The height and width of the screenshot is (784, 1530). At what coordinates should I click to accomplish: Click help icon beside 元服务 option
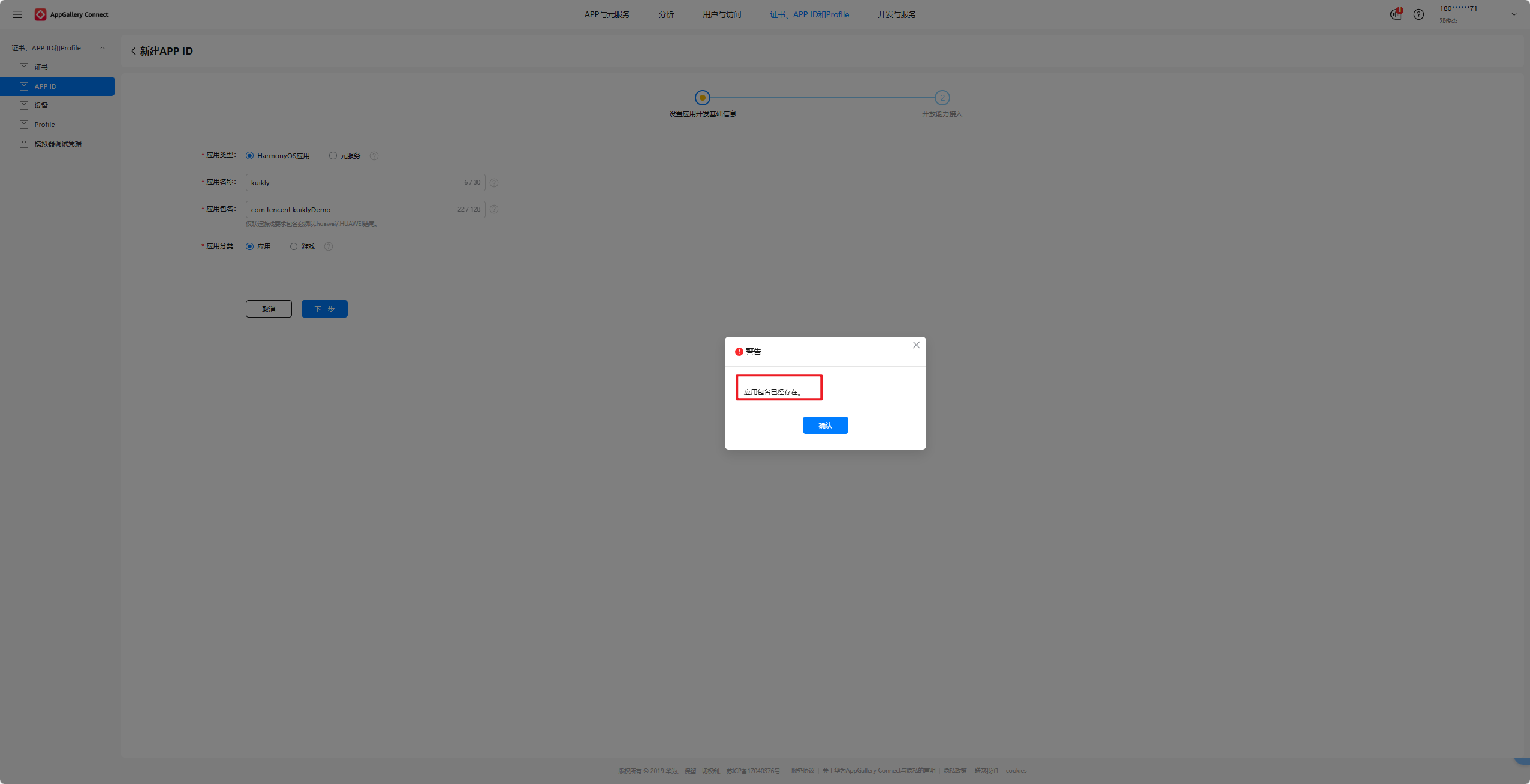click(374, 156)
